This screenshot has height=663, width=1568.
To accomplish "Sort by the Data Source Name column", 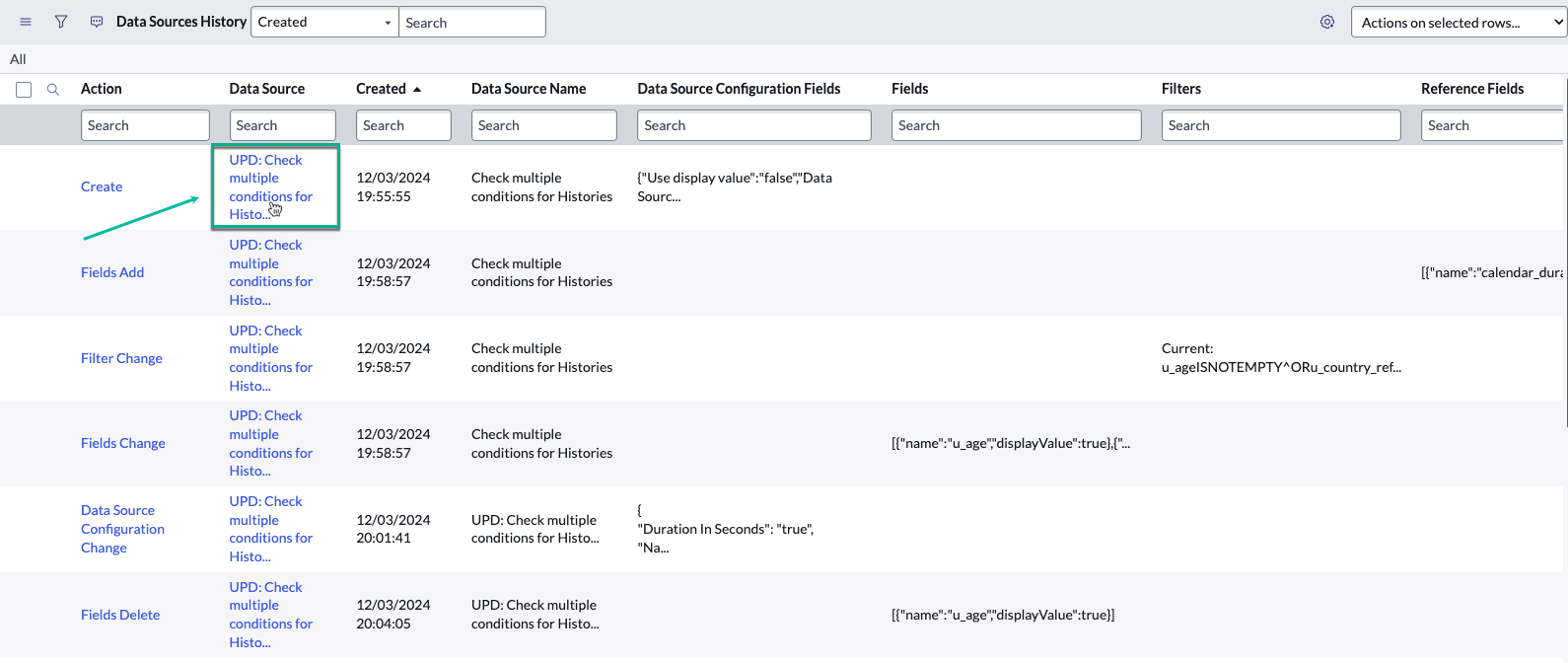I will pos(529,89).
